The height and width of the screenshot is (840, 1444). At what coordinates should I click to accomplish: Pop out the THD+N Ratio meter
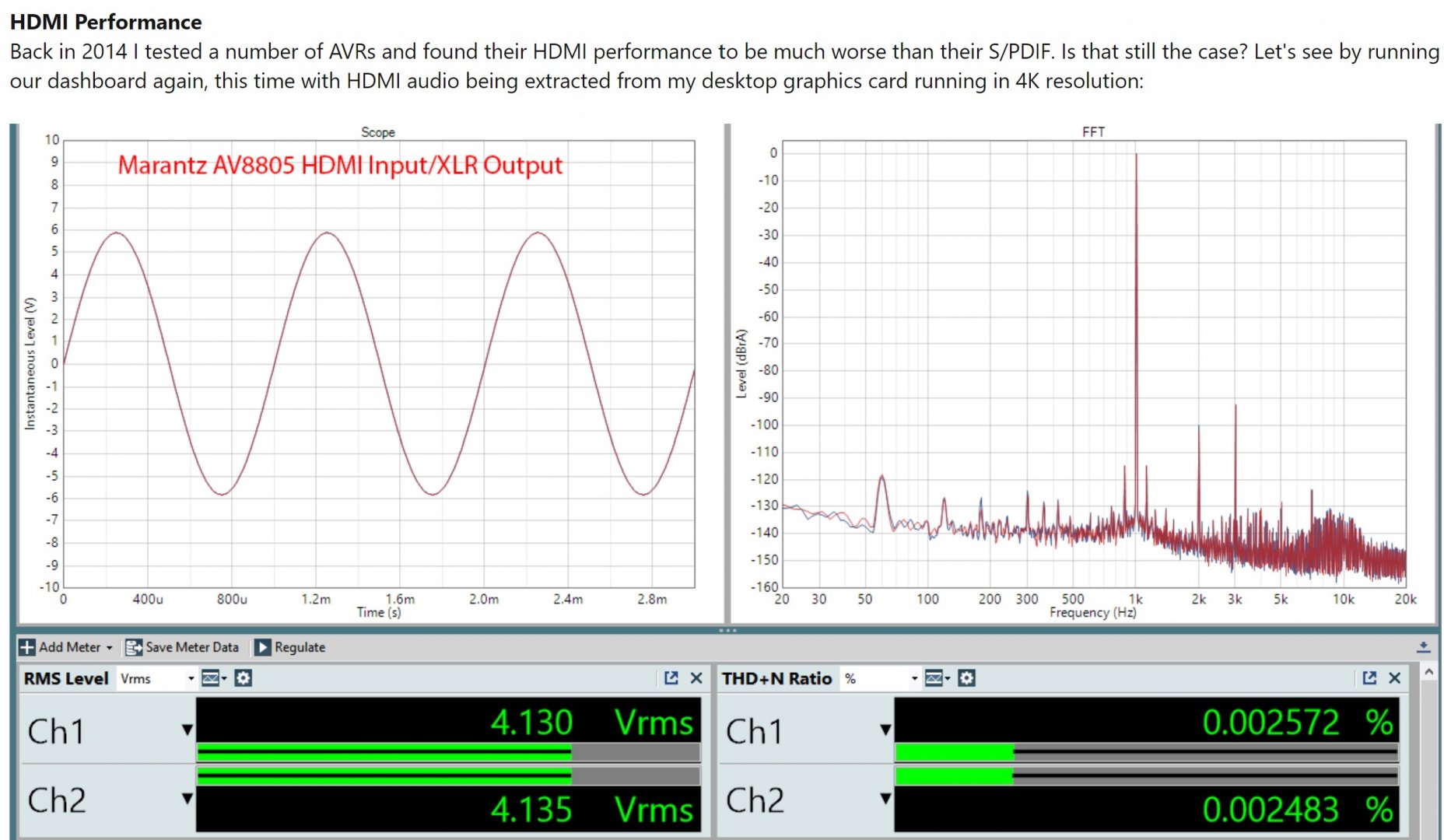point(1370,678)
